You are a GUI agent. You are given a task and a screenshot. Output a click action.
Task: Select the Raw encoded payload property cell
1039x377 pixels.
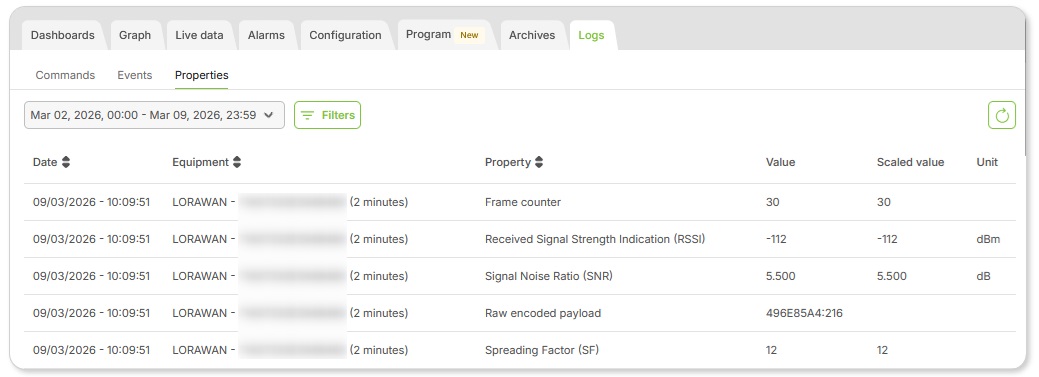(x=543, y=313)
